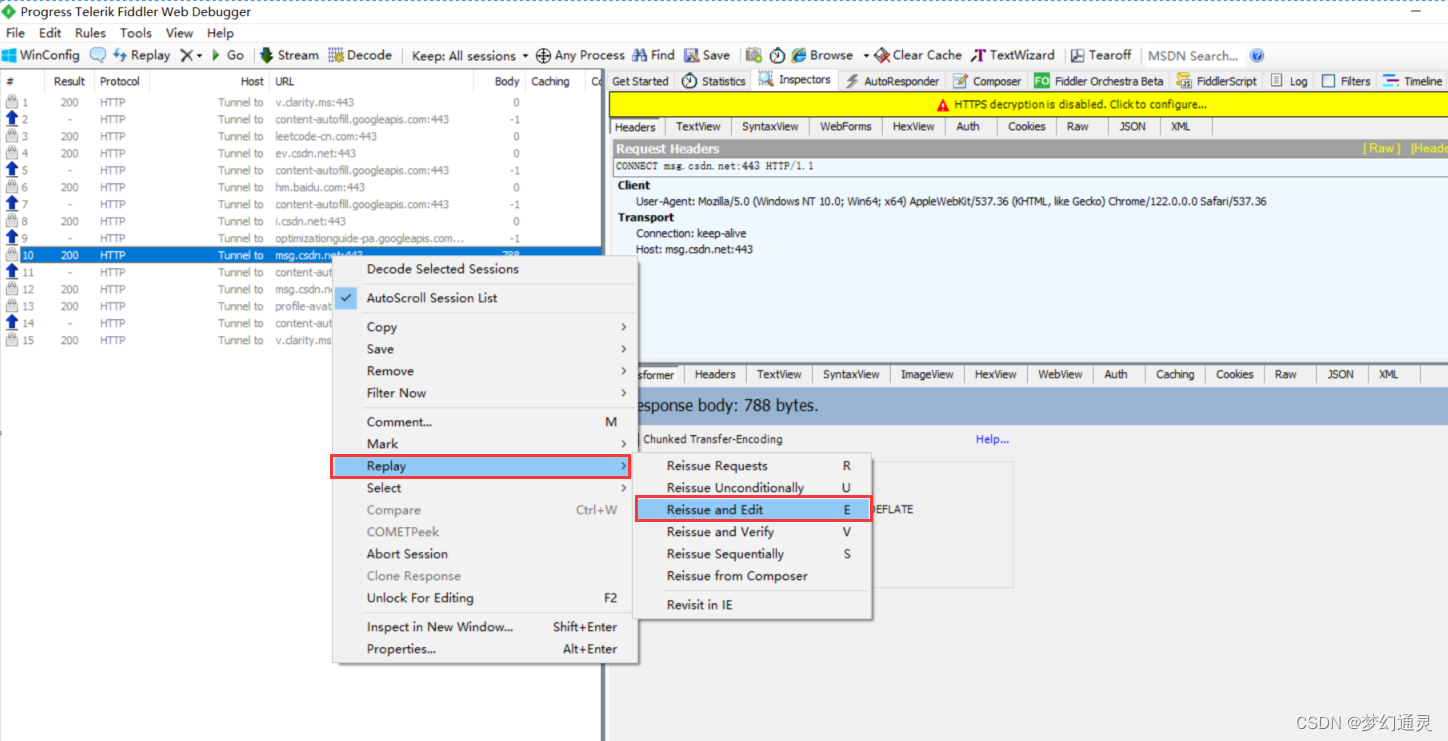
Task: Open the TextWizard tool
Action: [x=1013, y=56]
